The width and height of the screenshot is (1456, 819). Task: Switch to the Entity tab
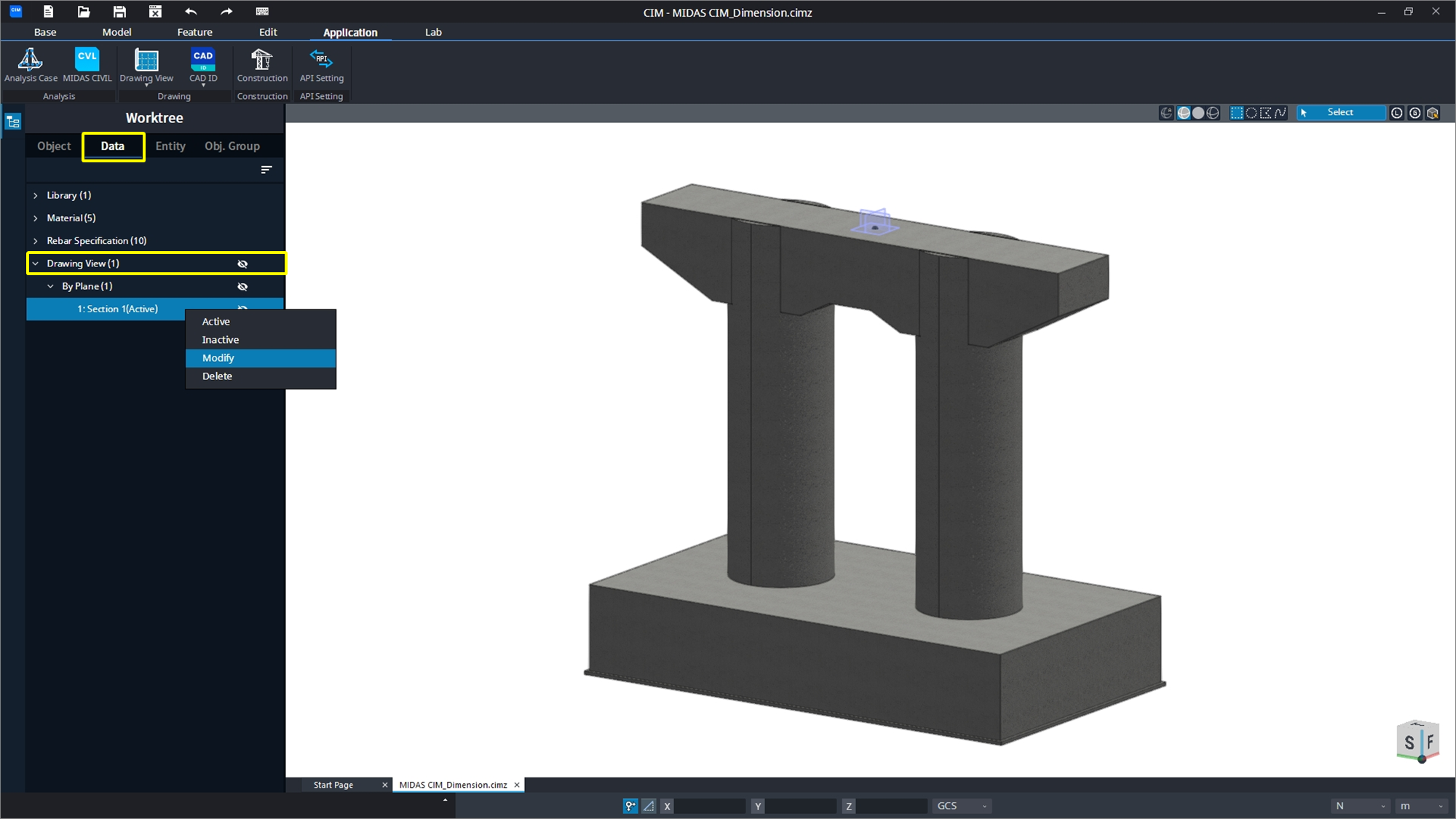(x=170, y=146)
